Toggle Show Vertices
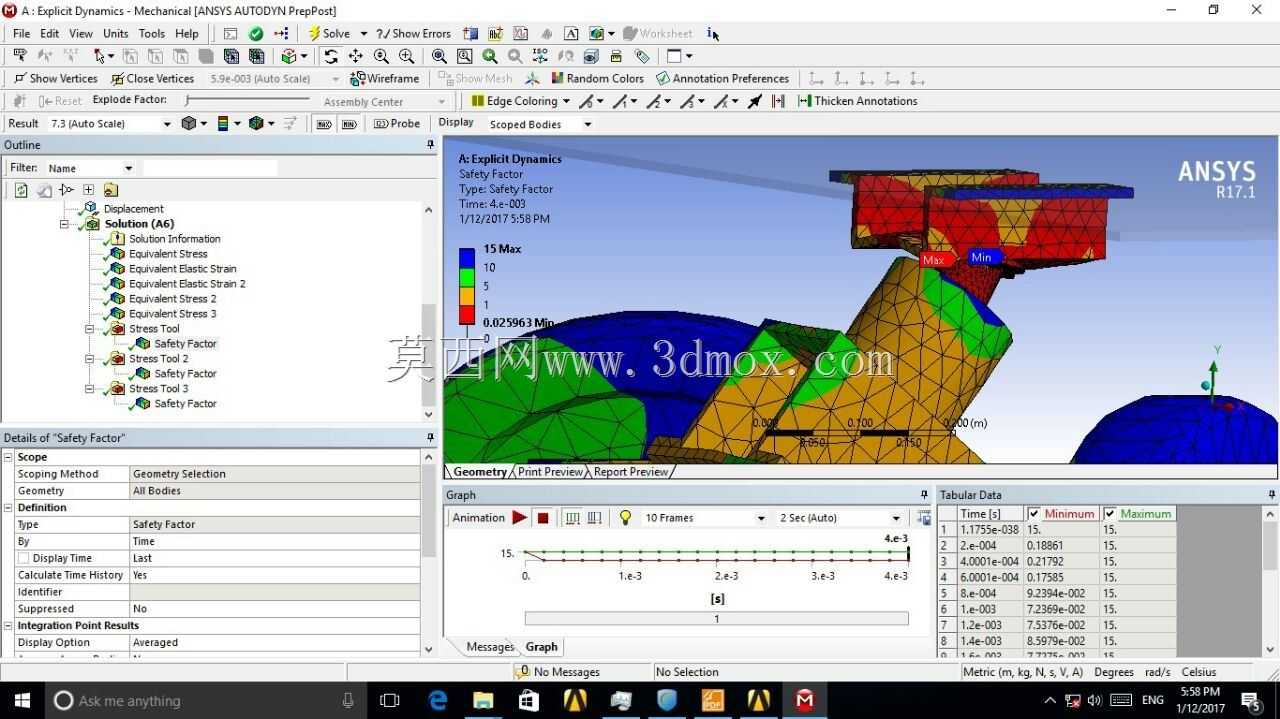This screenshot has width=1280, height=719. tap(56, 78)
